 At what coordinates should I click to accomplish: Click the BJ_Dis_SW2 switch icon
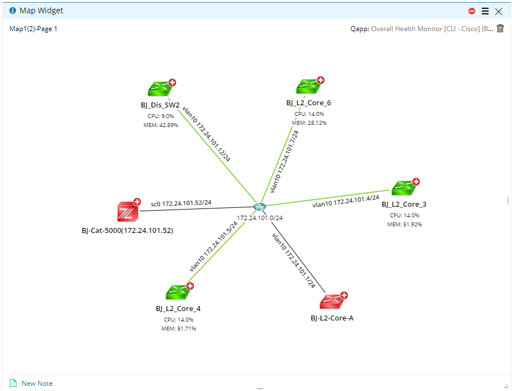tap(160, 89)
